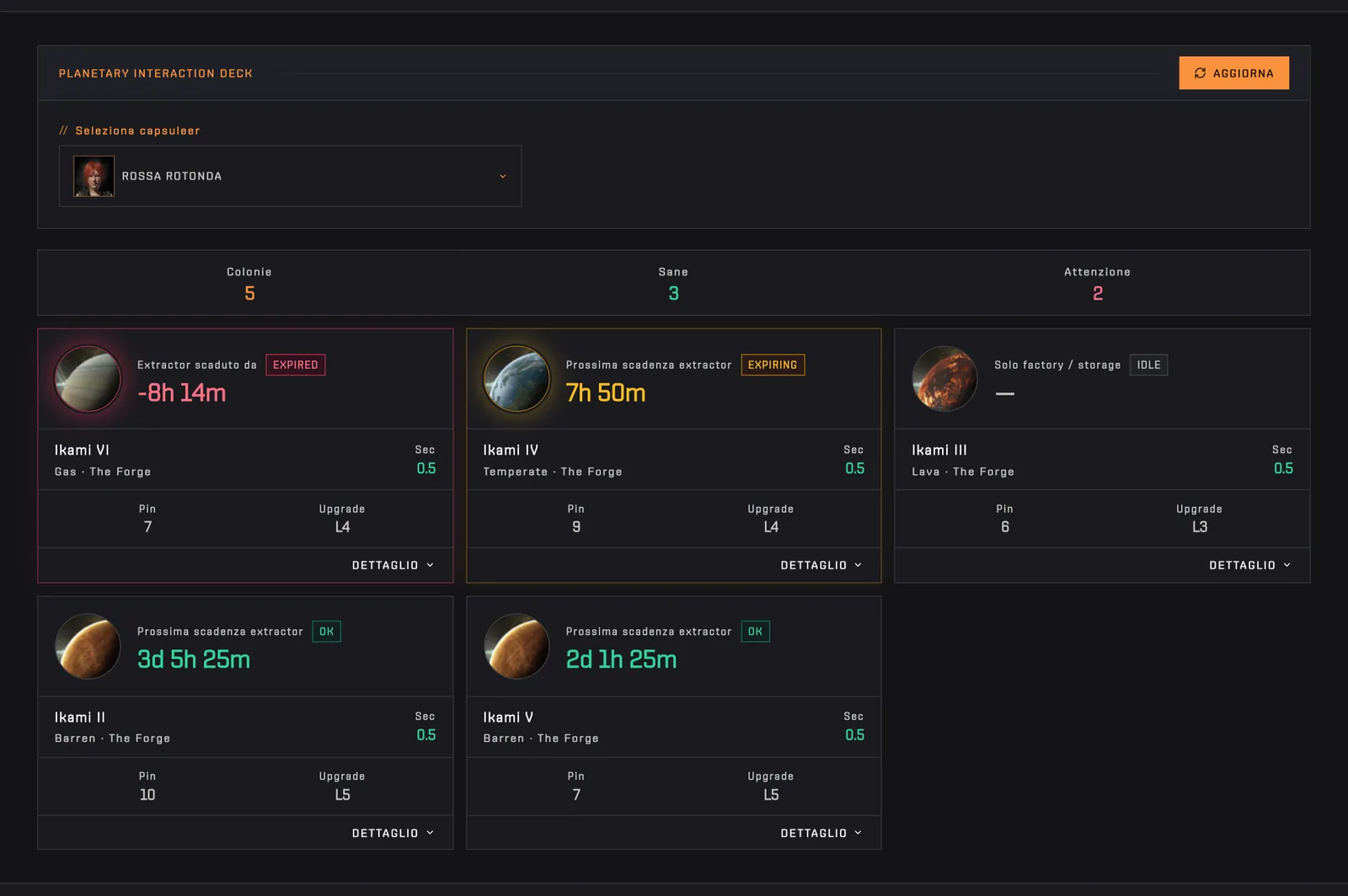
Task: Click the Ikami II planet name
Action: pyautogui.click(x=80, y=717)
